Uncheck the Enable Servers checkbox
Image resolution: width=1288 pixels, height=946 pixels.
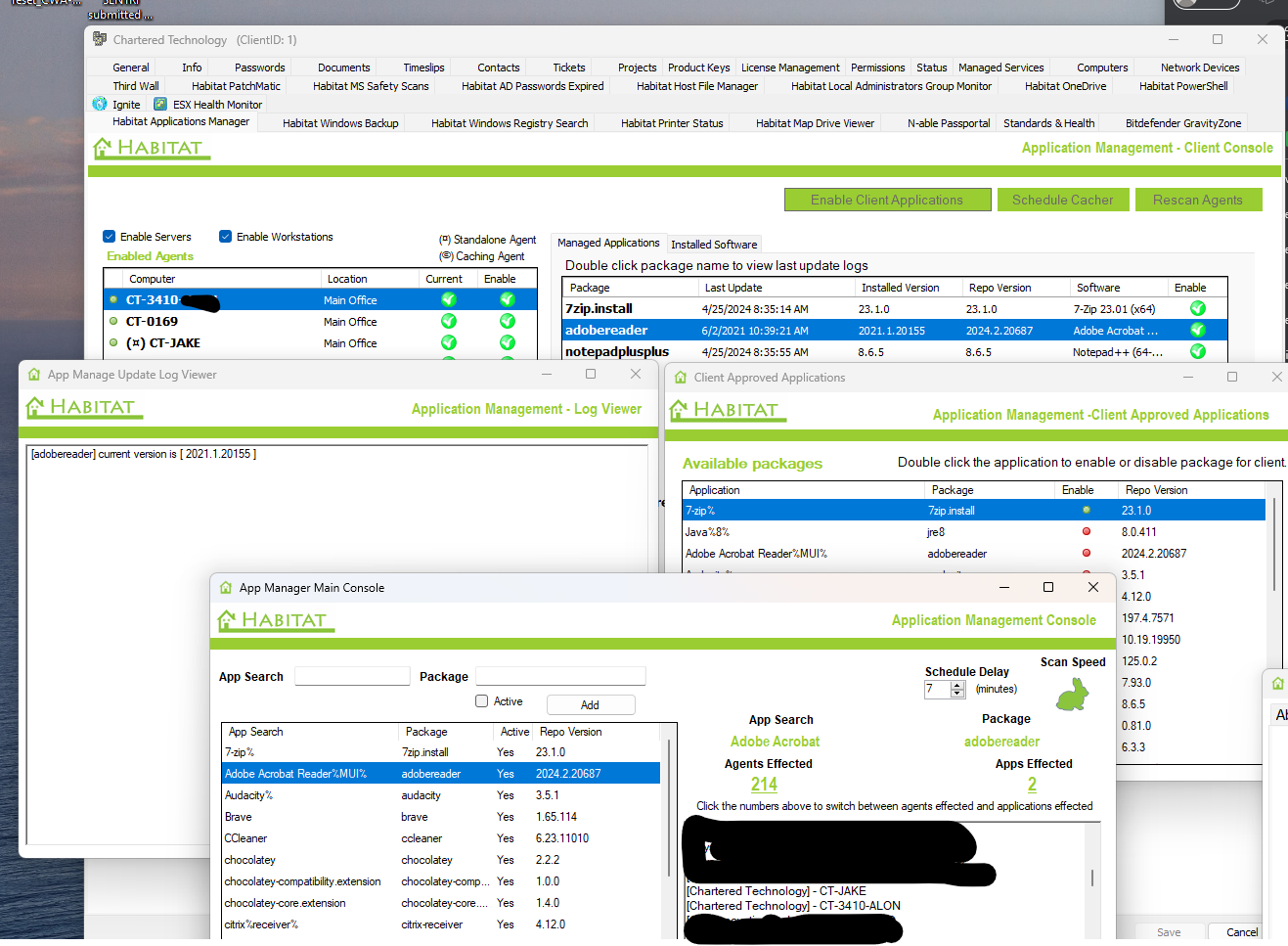(x=109, y=236)
